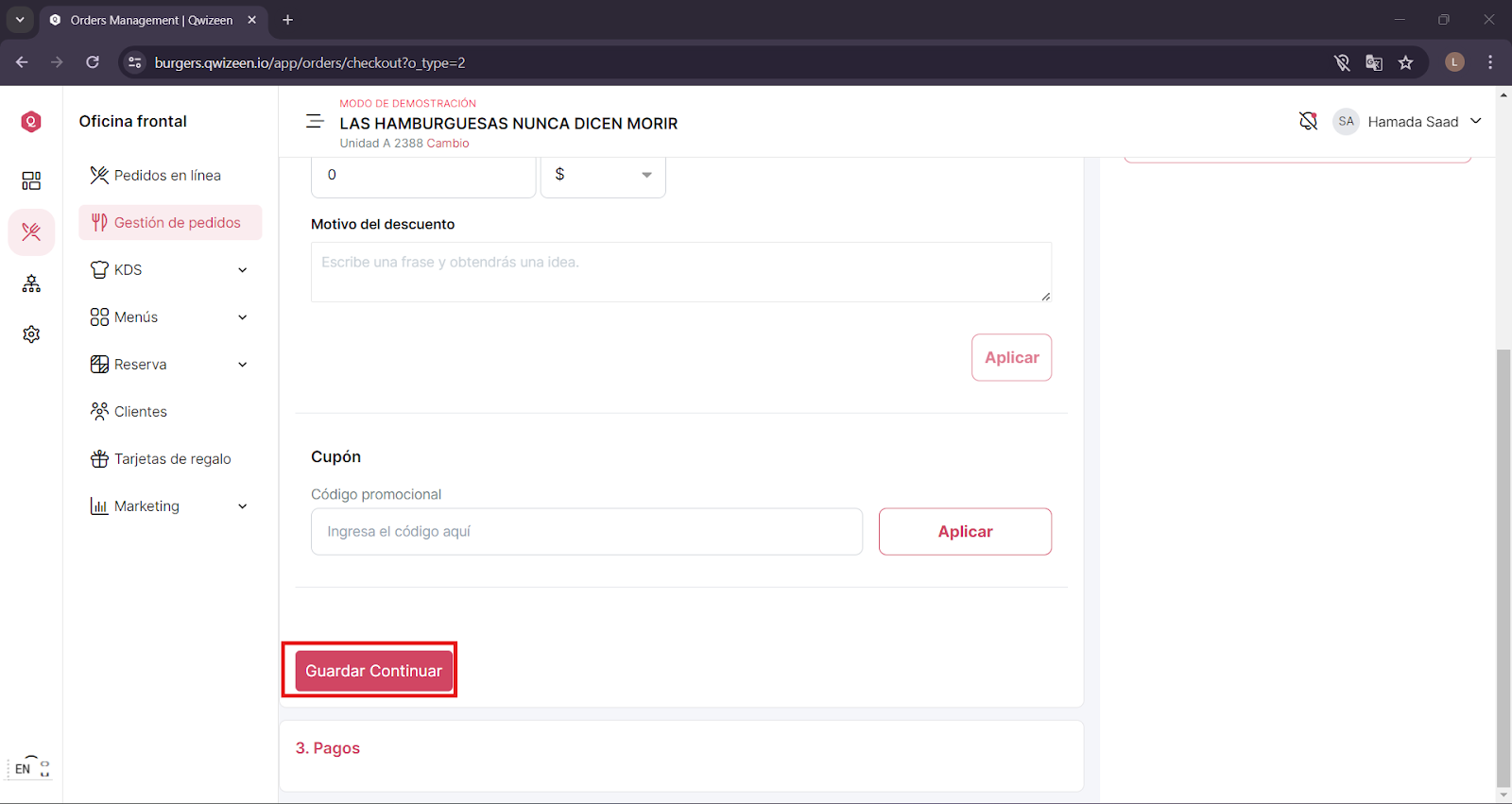Click the site information icon in address bar
Image resolution: width=1512 pixels, height=804 pixels.
(x=135, y=62)
